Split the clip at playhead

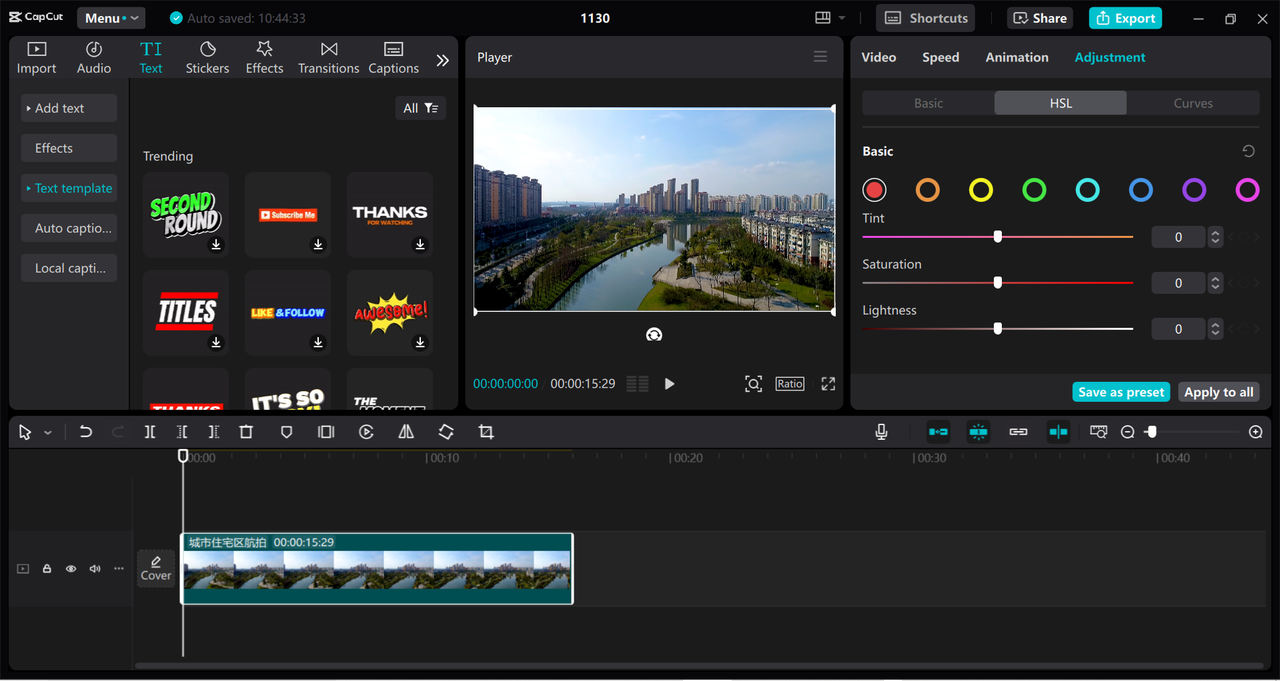point(150,432)
